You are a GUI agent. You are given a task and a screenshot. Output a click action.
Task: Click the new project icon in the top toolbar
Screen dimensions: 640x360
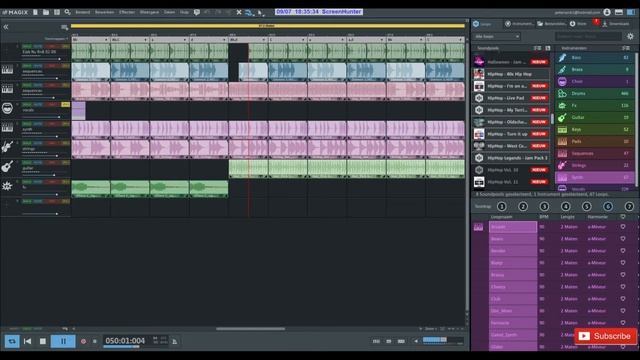(x=36, y=12)
